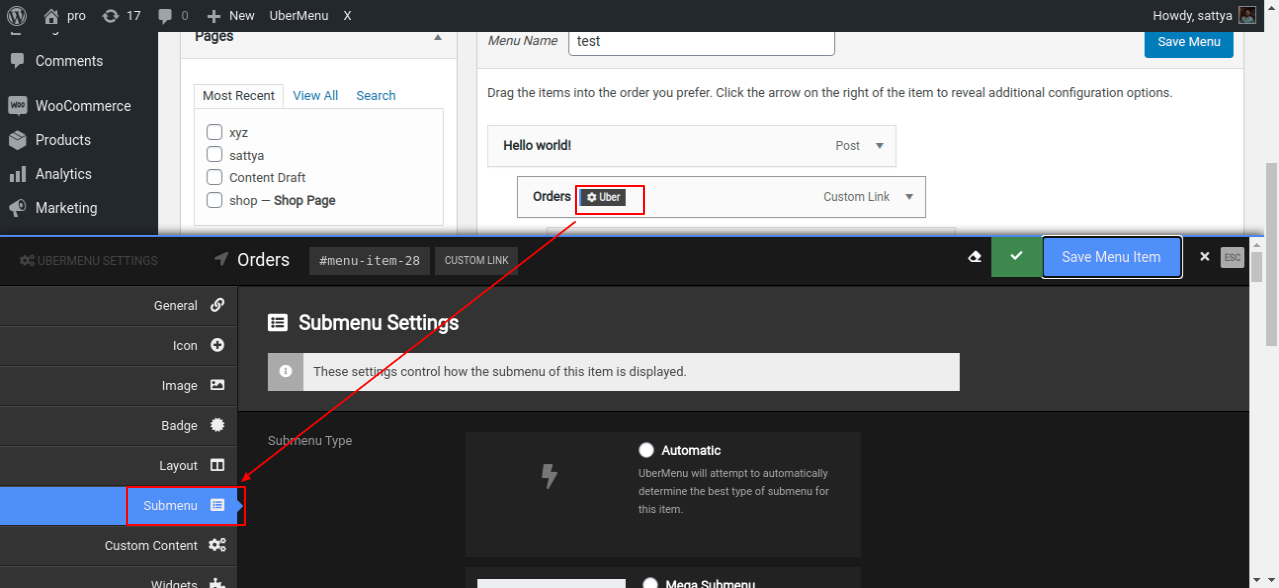Open the WordPress logo menu
1279x588 pixels.
pyautogui.click(x=17, y=15)
